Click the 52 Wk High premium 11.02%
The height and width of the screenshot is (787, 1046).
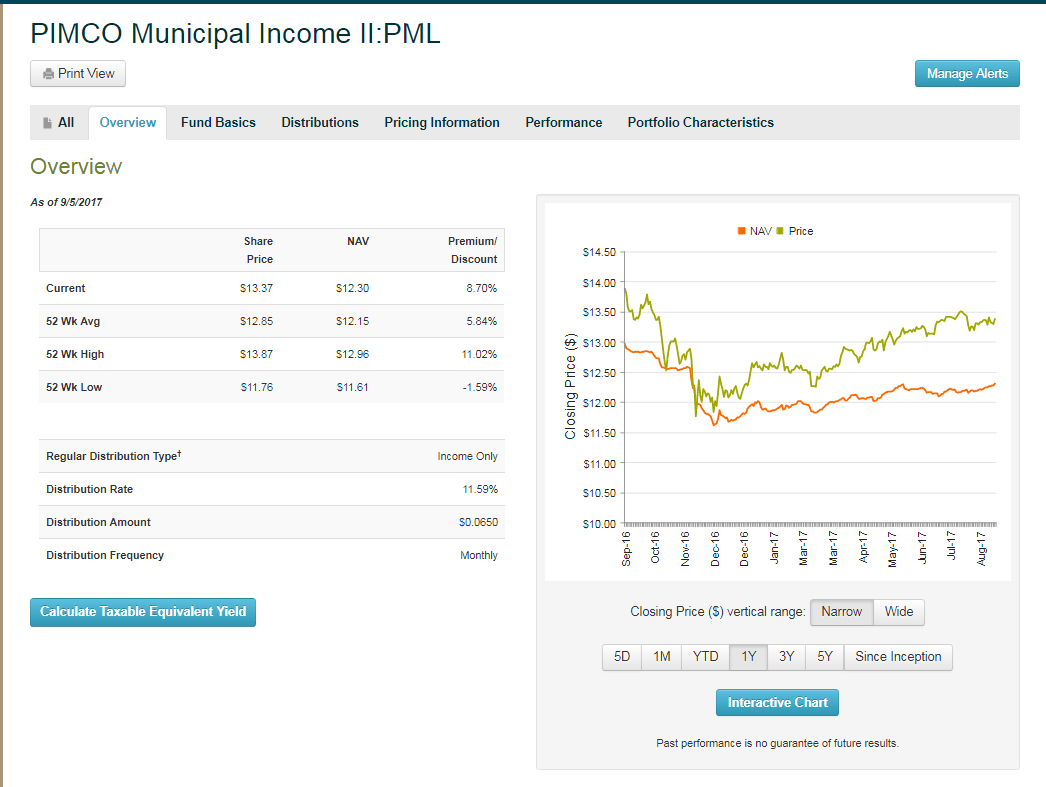(x=479, y=354)
